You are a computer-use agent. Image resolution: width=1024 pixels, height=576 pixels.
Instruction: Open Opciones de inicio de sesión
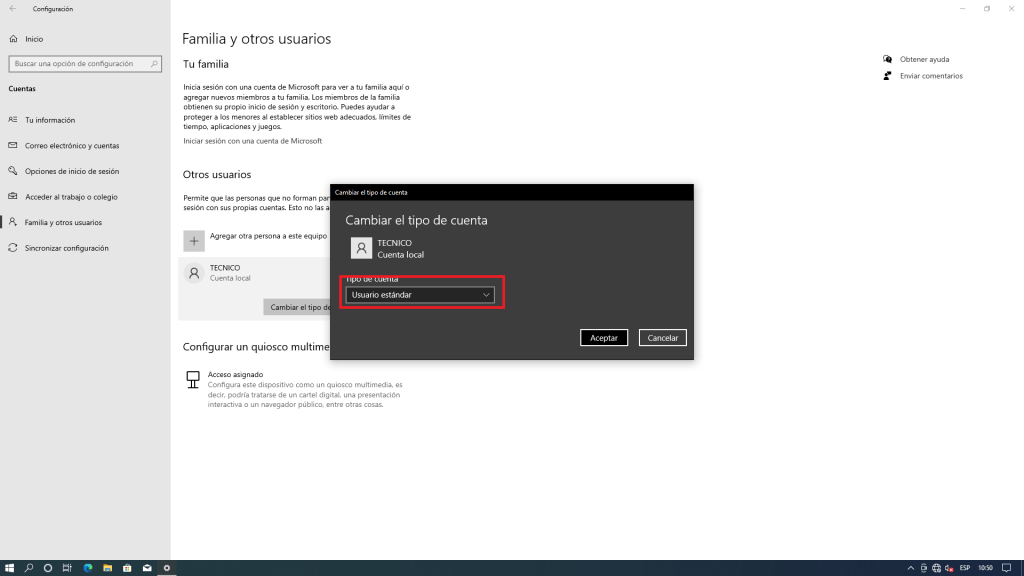(71, 171)
